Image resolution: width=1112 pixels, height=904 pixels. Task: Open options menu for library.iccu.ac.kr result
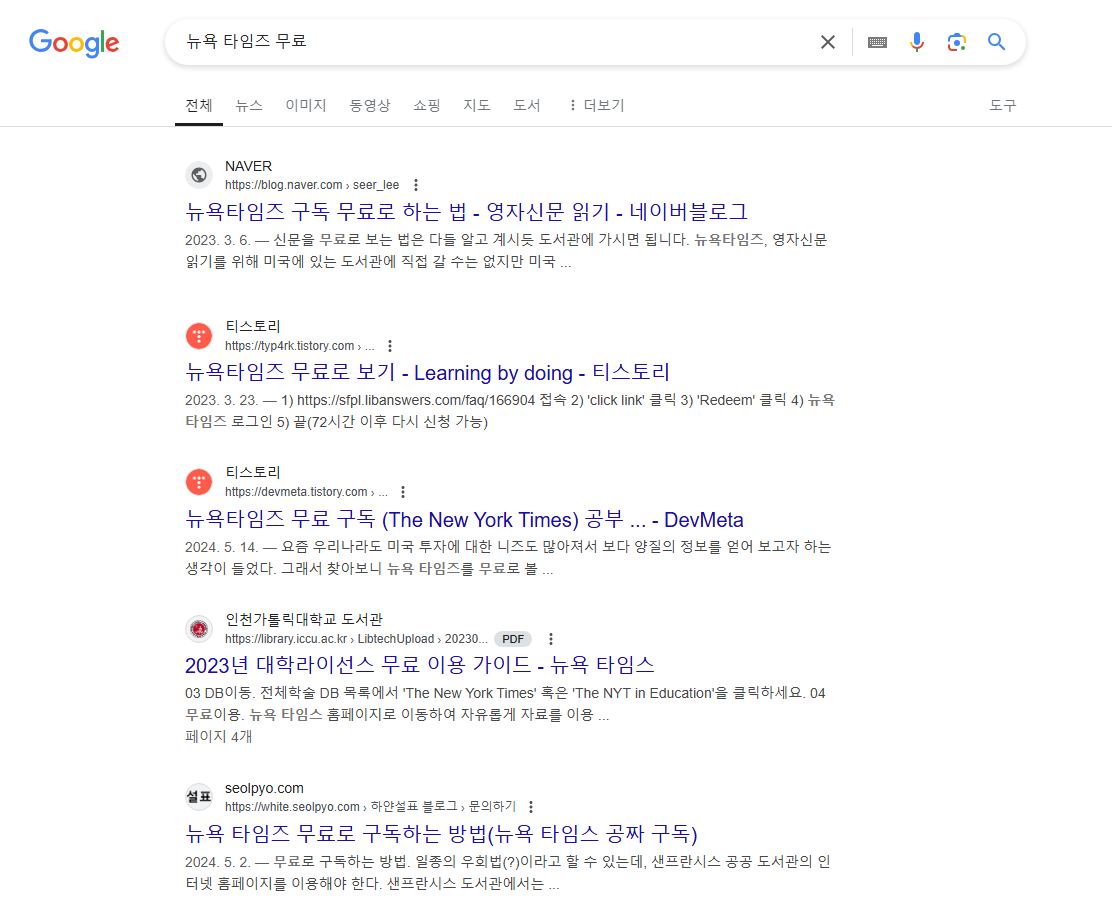pos(551,639)
